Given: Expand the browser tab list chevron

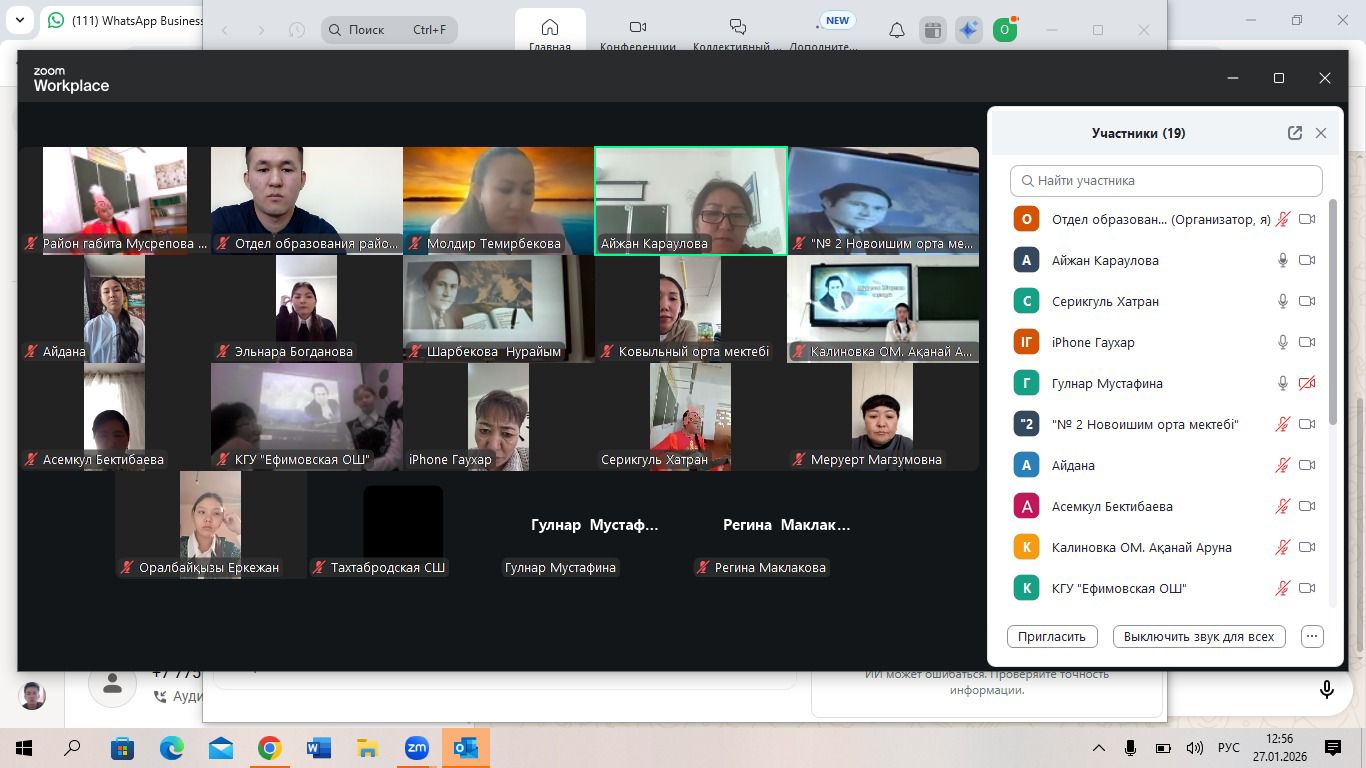Looking at the screenshot, I should pos(21,20).
